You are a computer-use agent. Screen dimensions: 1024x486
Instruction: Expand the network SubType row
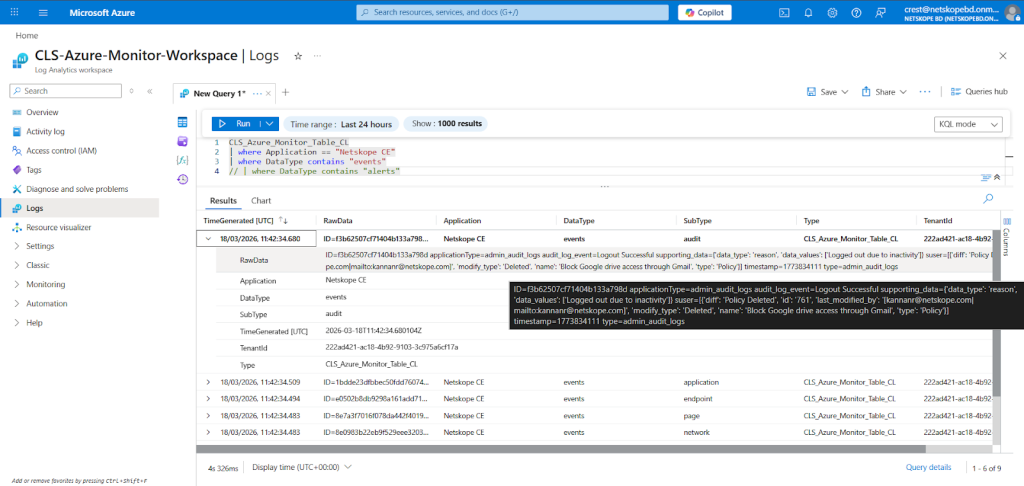click(208, 432)
